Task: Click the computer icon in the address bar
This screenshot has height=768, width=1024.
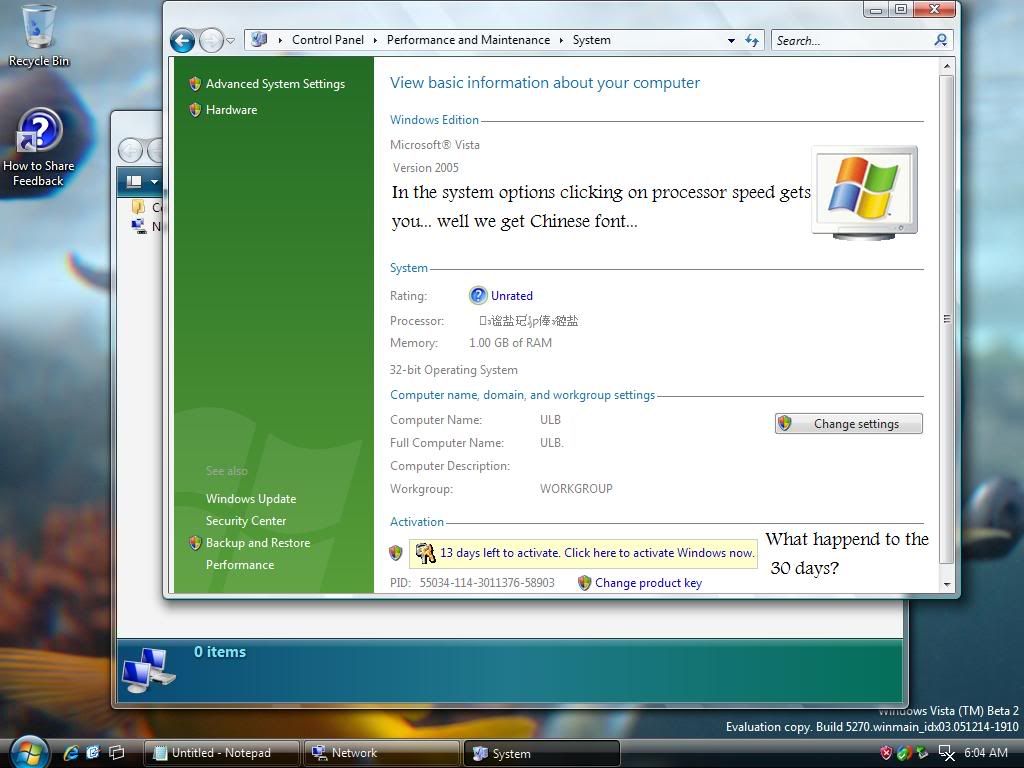Action: 259,40
